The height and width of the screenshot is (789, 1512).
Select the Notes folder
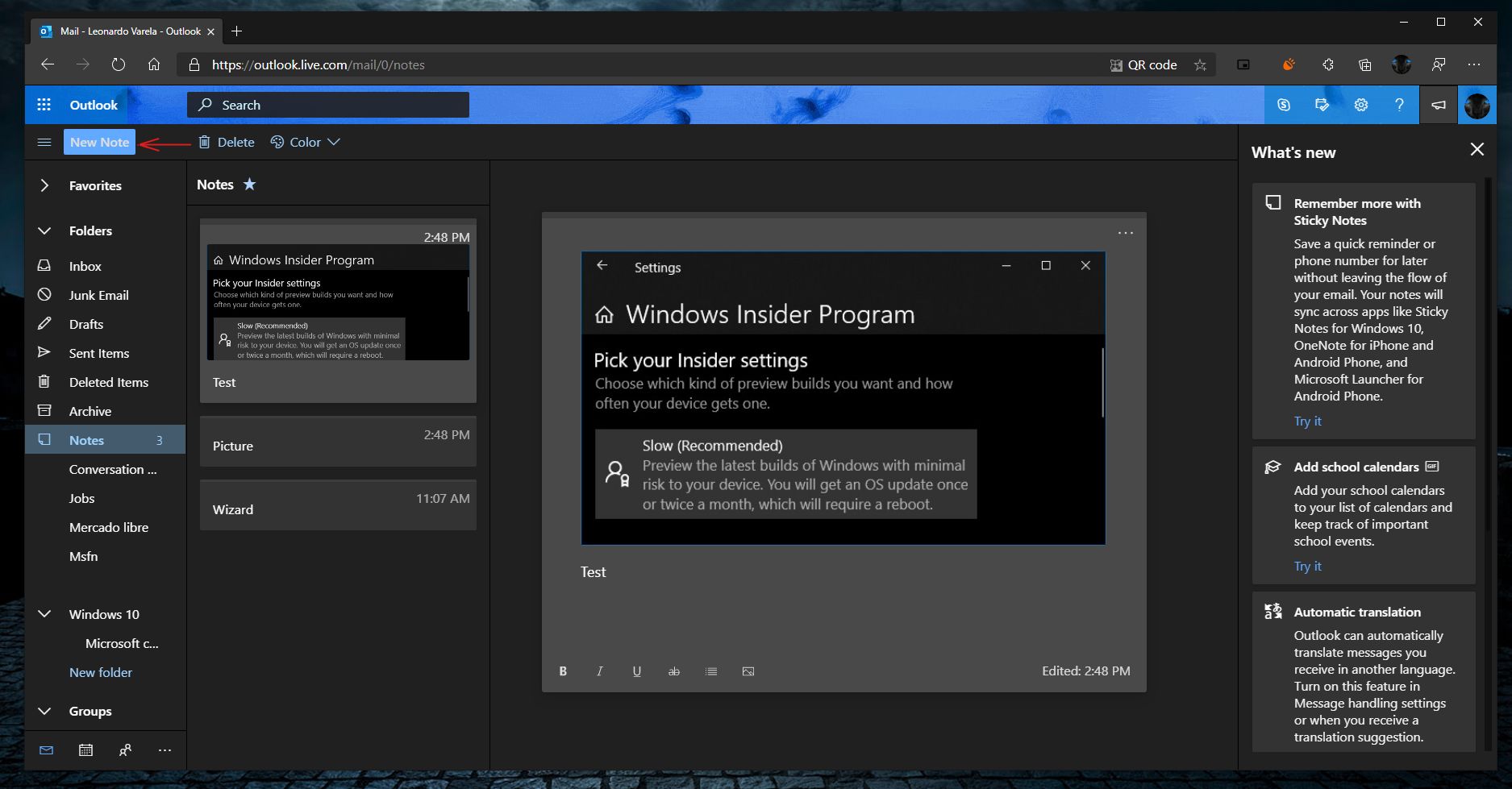pyautogui.click(x=106, y=440)
